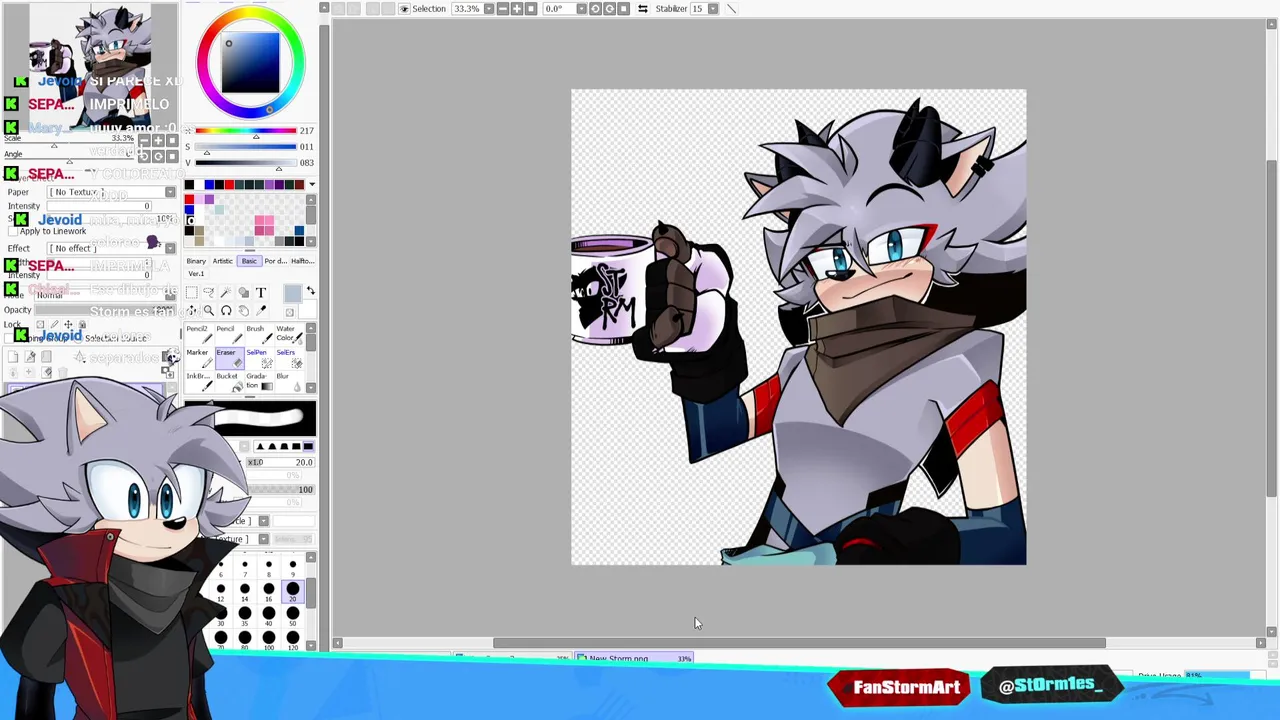Switch to the Ver.1 tool tab
Screen dimensions: 1280x720
pyautogui.click(x=196, y=273)
